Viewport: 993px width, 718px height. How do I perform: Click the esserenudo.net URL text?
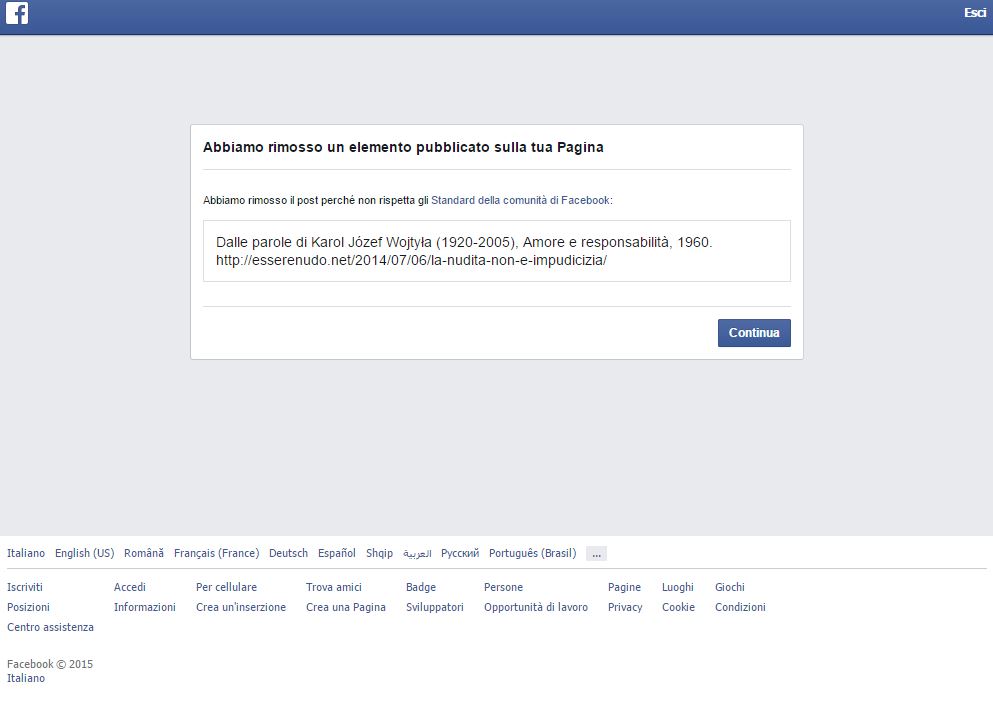[411, 260]
